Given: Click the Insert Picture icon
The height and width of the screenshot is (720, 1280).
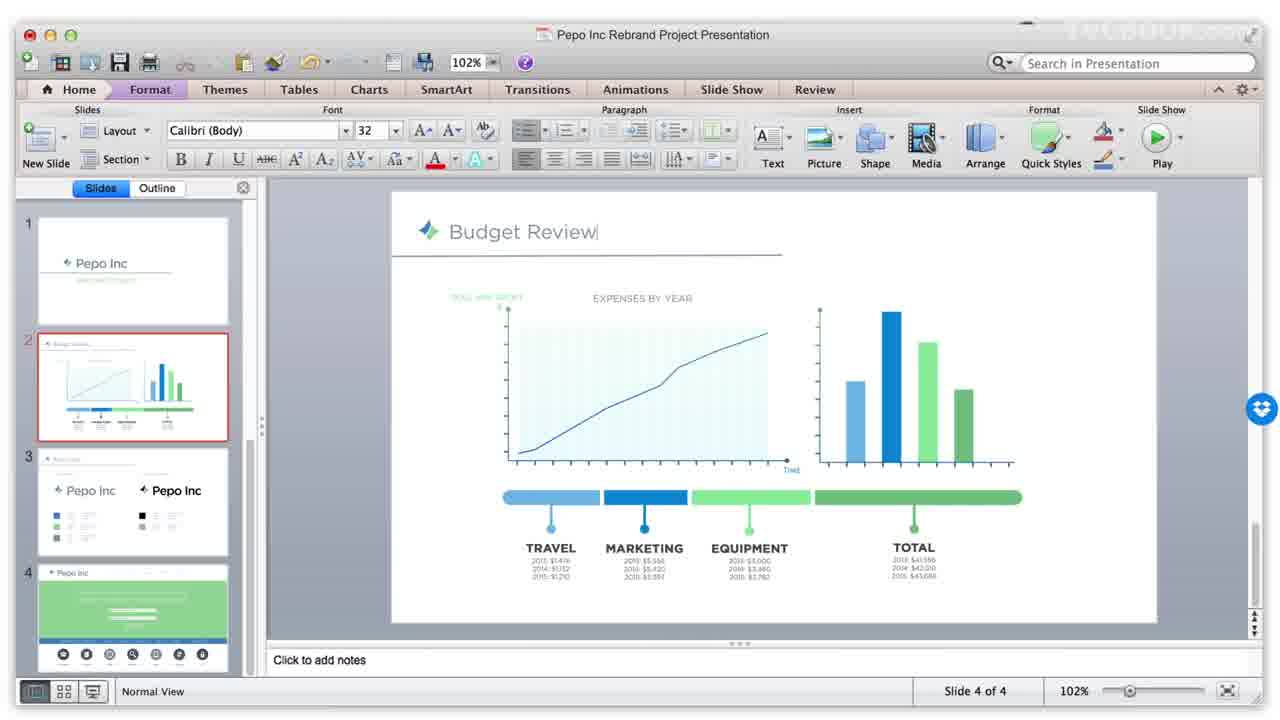Looking at the screenshot, I should [820, 138].
